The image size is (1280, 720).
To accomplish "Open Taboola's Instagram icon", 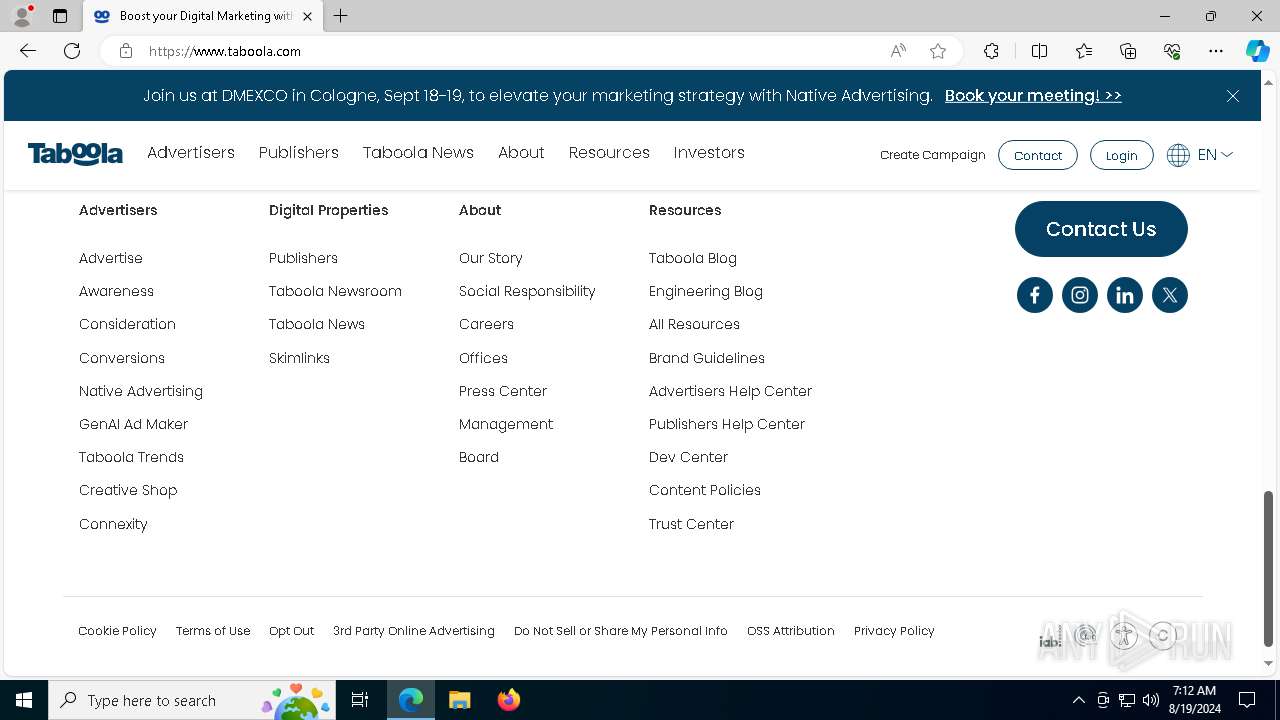I will [1079, 295].
